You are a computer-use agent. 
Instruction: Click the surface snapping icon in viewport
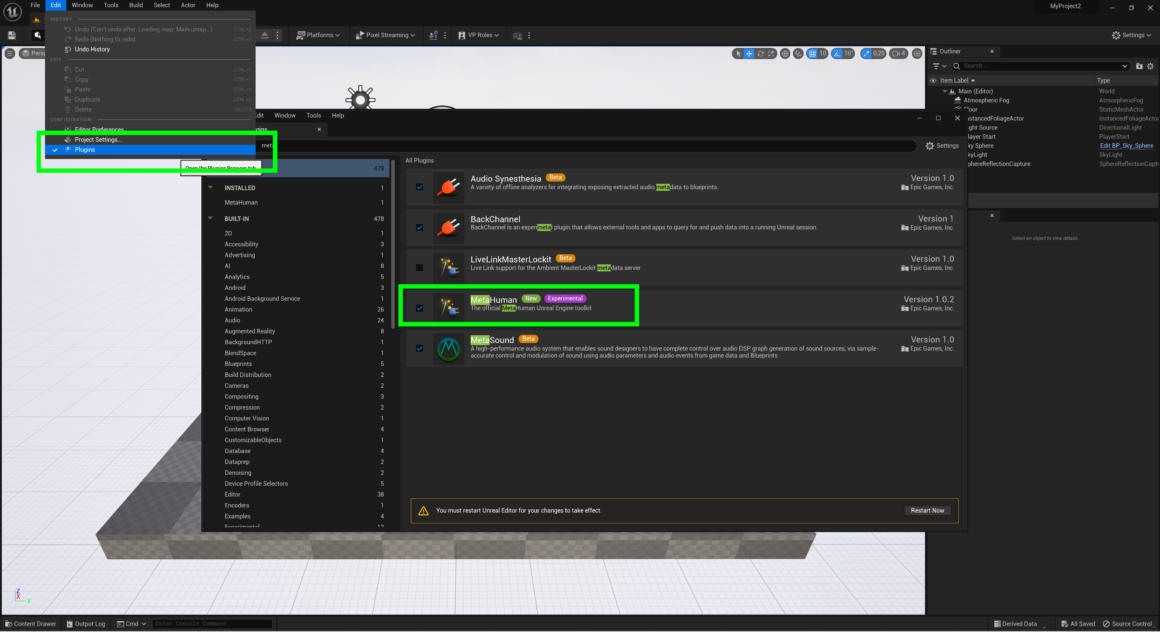coord(798,53)
